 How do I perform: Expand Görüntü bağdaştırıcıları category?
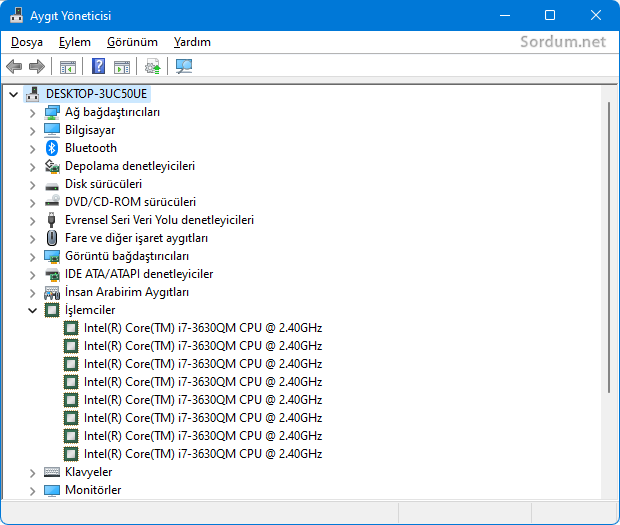[32, 257]
